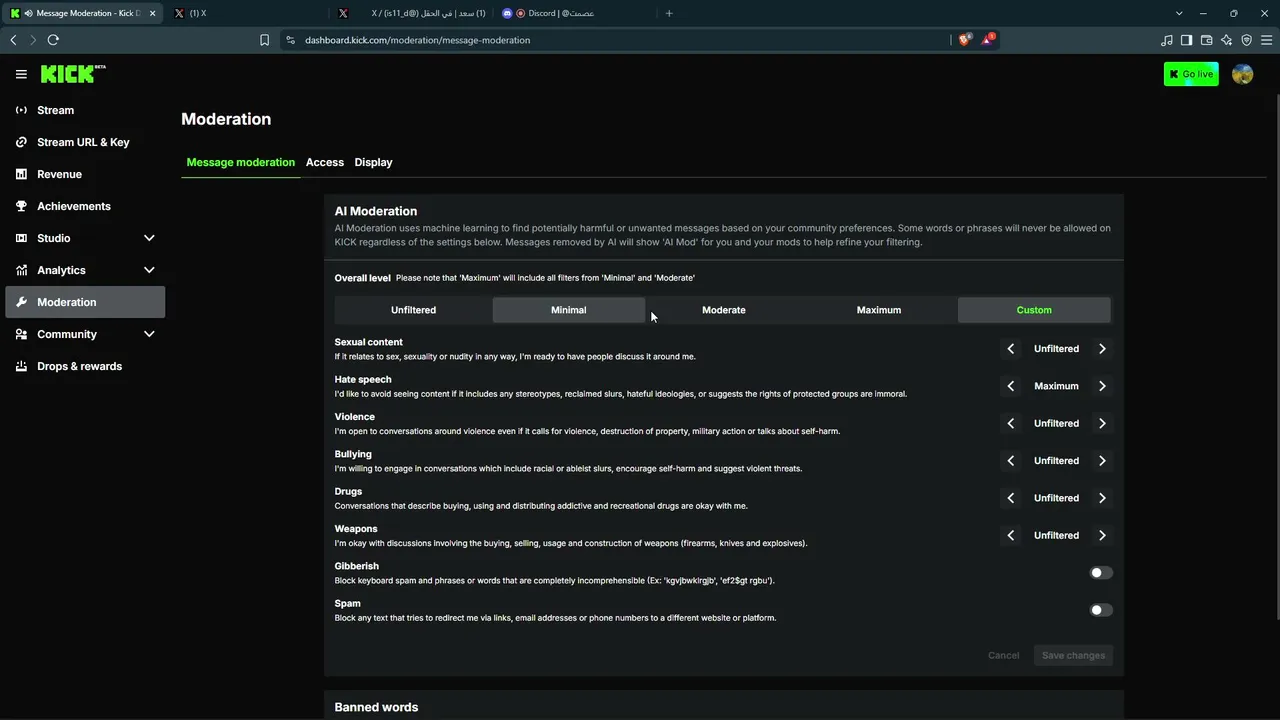Image resolution: width=1280 pixels, height=720 pixels.
Task: Go back in browser history
Action: tap(13, 40)
